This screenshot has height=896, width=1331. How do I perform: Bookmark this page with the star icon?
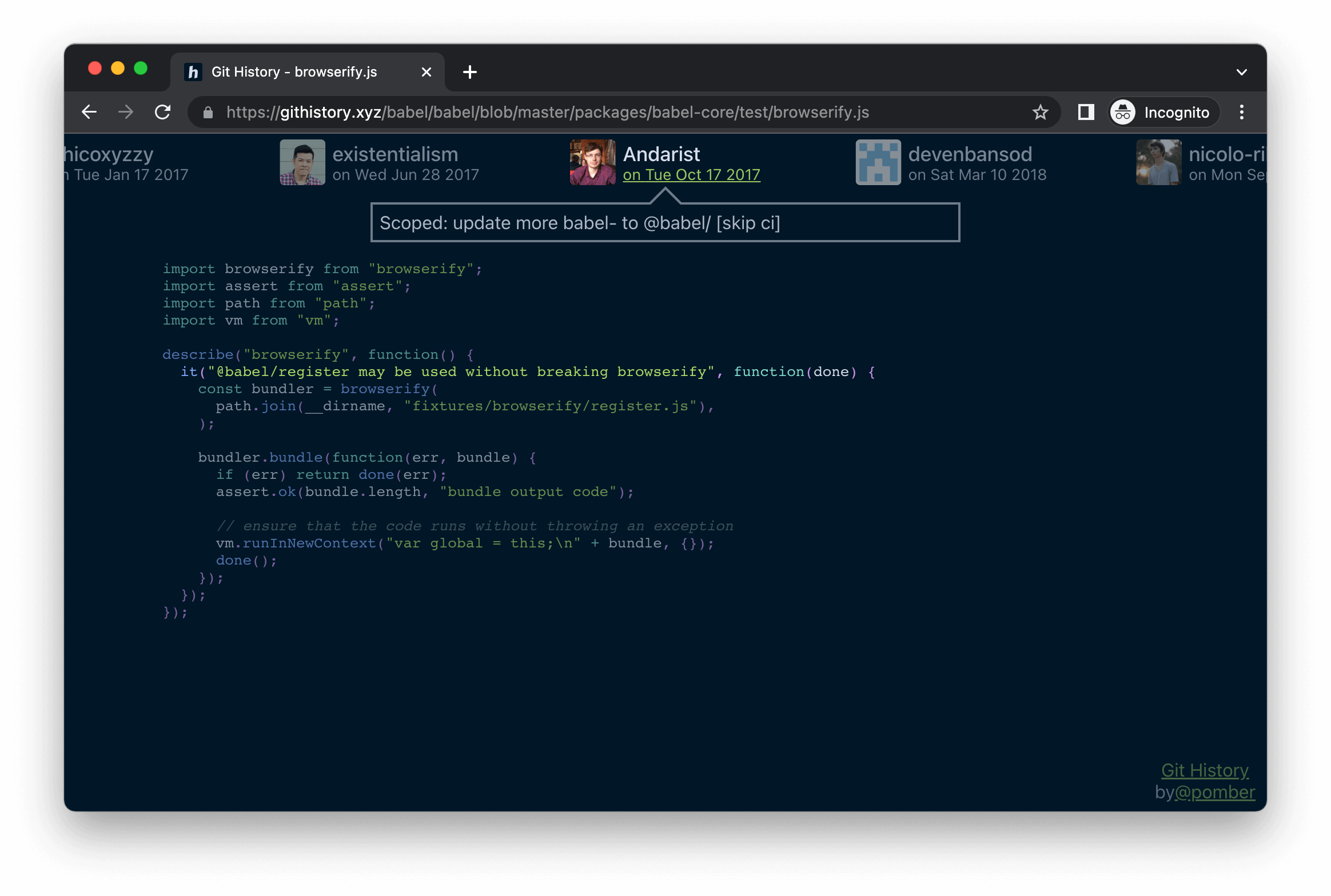1040,112
